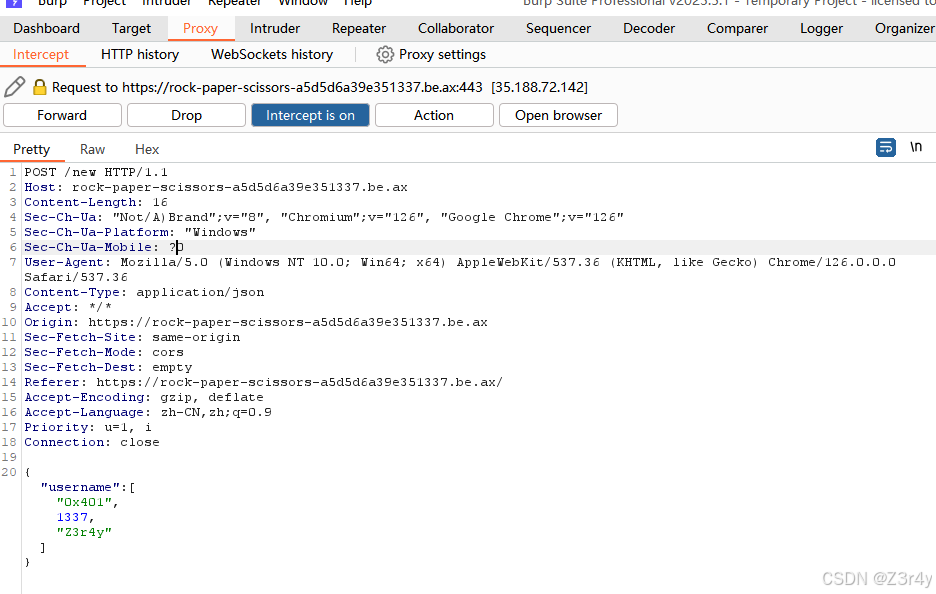The height and width of the screenshot is (594, 936).
Task: Open the Comparer tab
Action: [x=737, y=29]
